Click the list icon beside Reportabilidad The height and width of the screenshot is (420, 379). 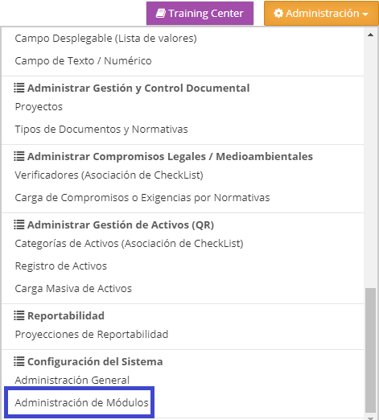tap(19, 315)
